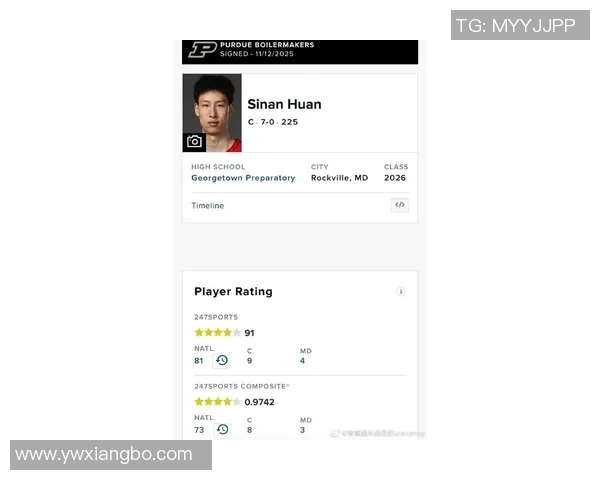Open Composite Maryland state rank 3
The image size is (600, 480).
(302, 430)
